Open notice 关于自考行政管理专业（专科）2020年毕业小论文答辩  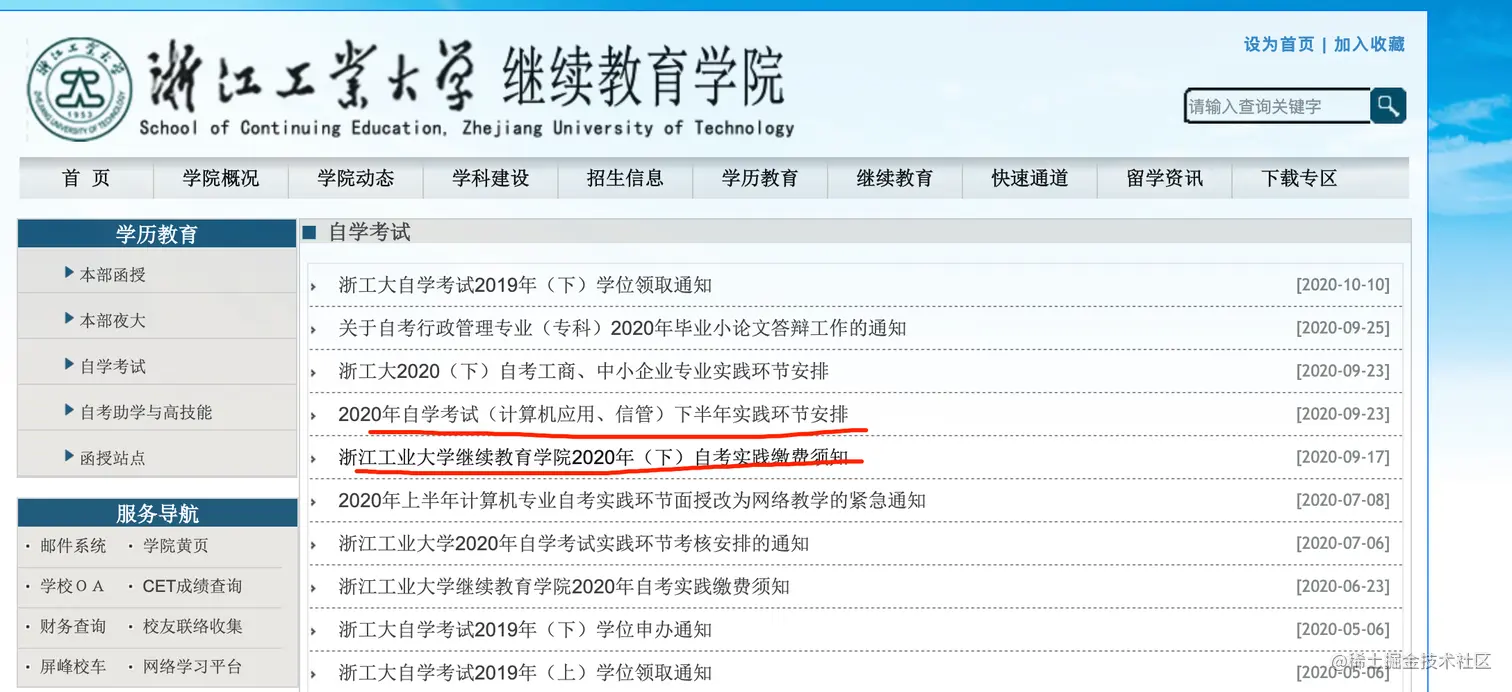coord(622,328)
